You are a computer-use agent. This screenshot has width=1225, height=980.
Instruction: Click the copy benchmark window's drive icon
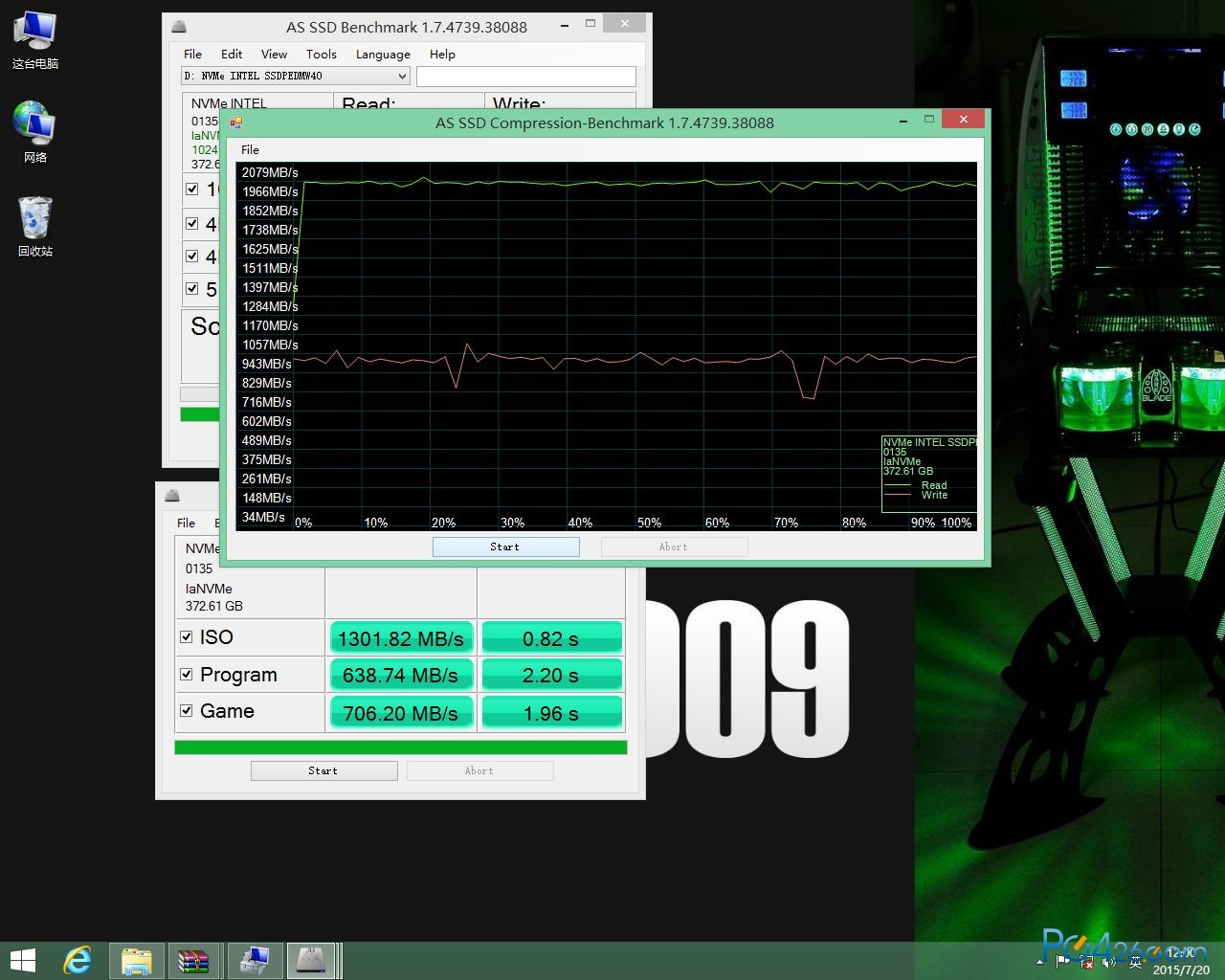[172, 495]
